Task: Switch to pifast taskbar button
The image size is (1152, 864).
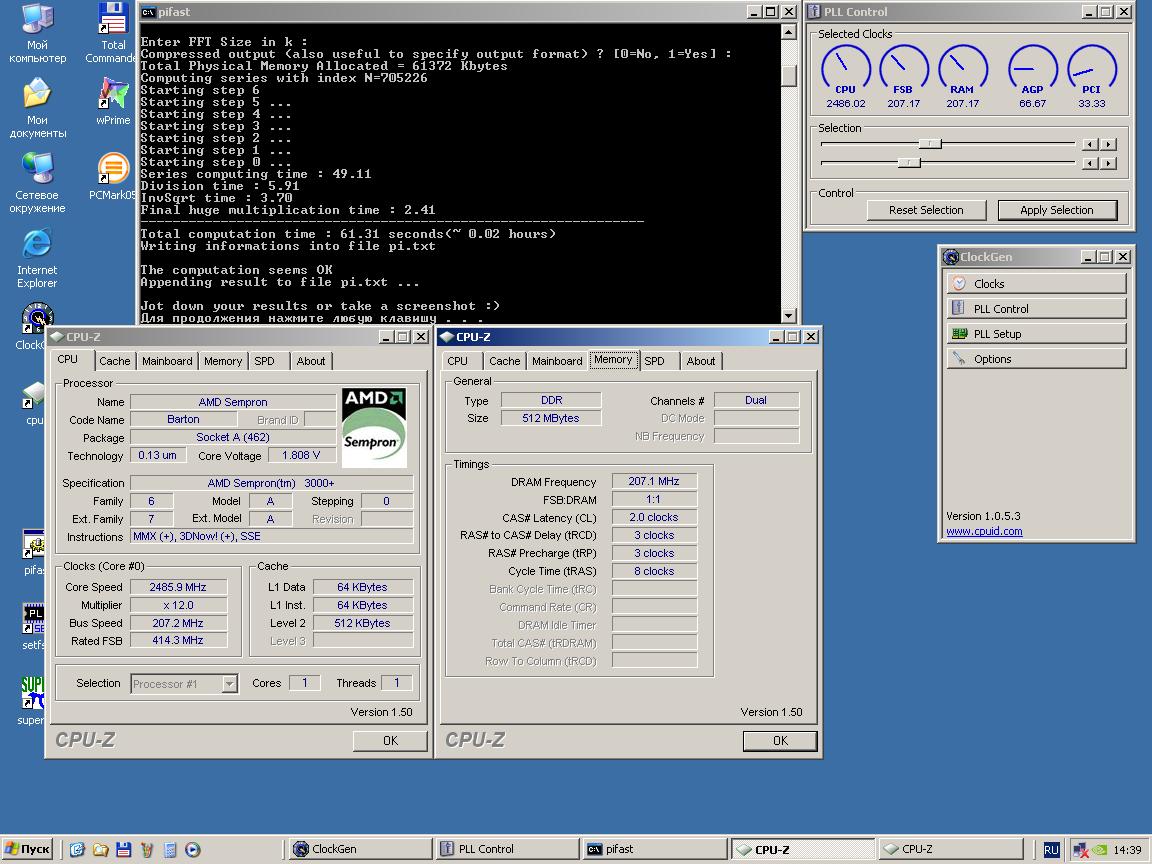Action: 655,849
